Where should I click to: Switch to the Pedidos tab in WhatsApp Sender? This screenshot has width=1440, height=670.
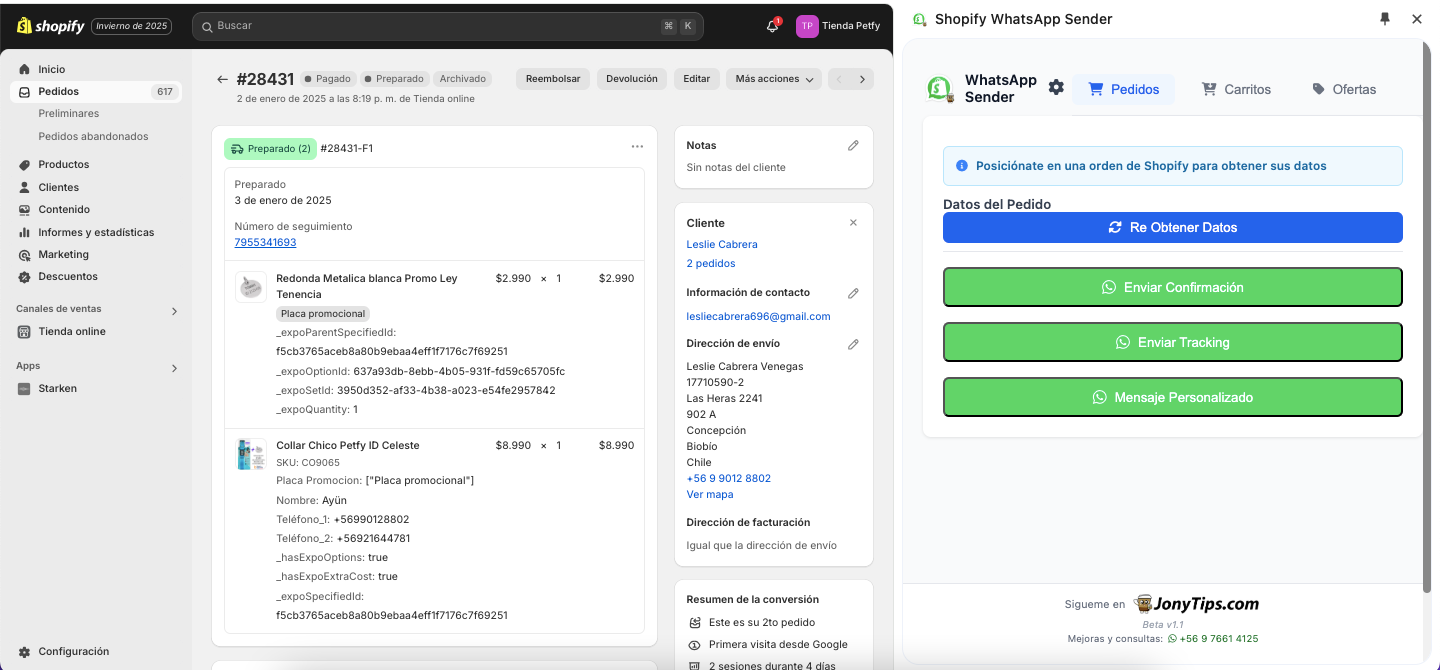pyautogui.click(x=1123, y=89)
